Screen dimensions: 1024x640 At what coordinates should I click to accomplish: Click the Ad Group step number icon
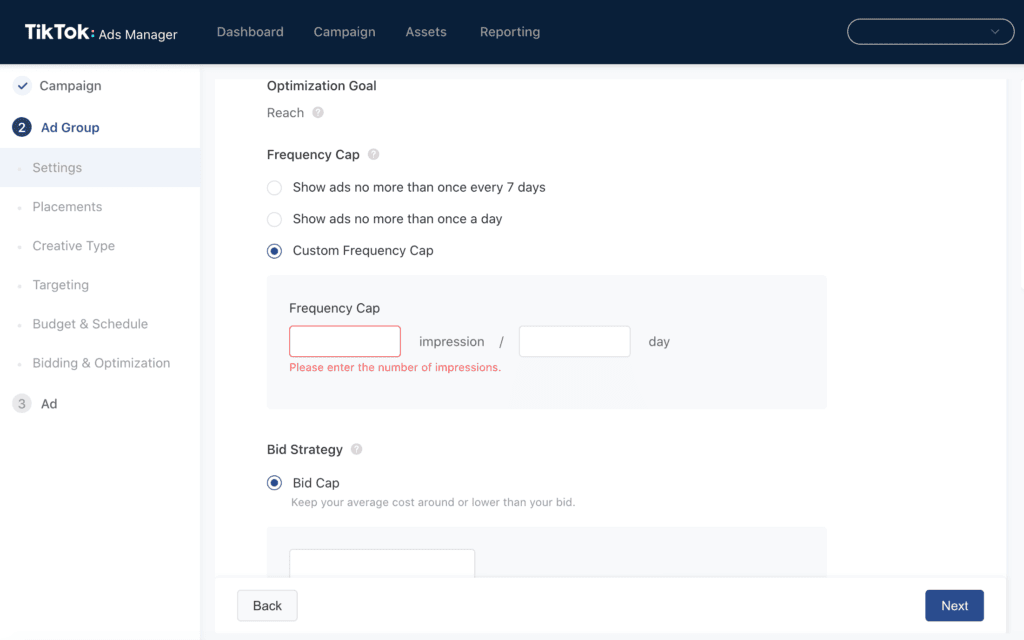[22, 128]
